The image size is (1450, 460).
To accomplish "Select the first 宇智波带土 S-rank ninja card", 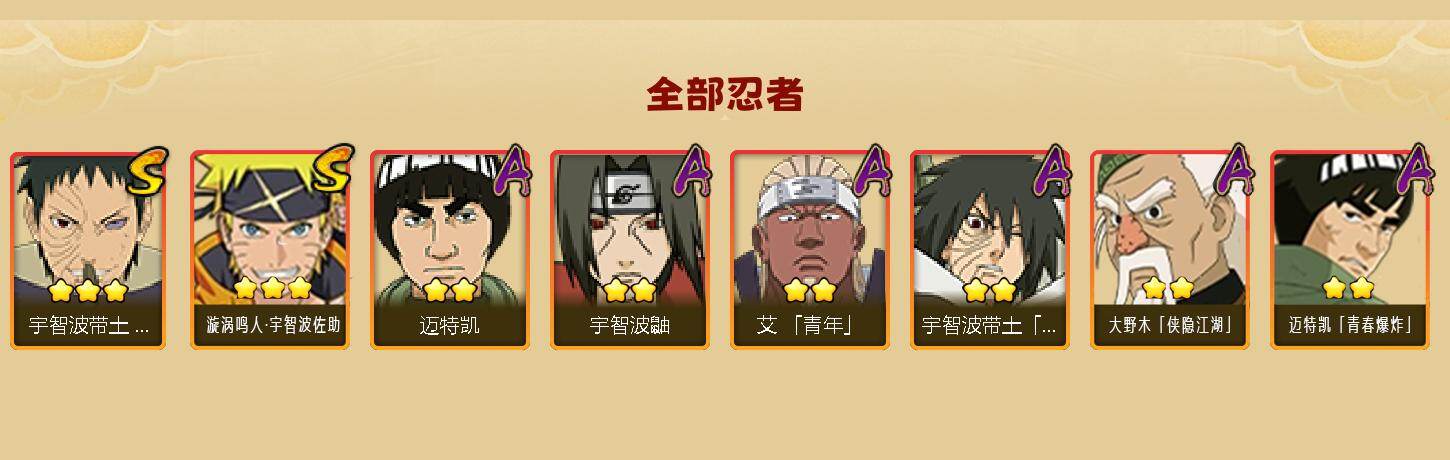I will click(x=88, y=250).
